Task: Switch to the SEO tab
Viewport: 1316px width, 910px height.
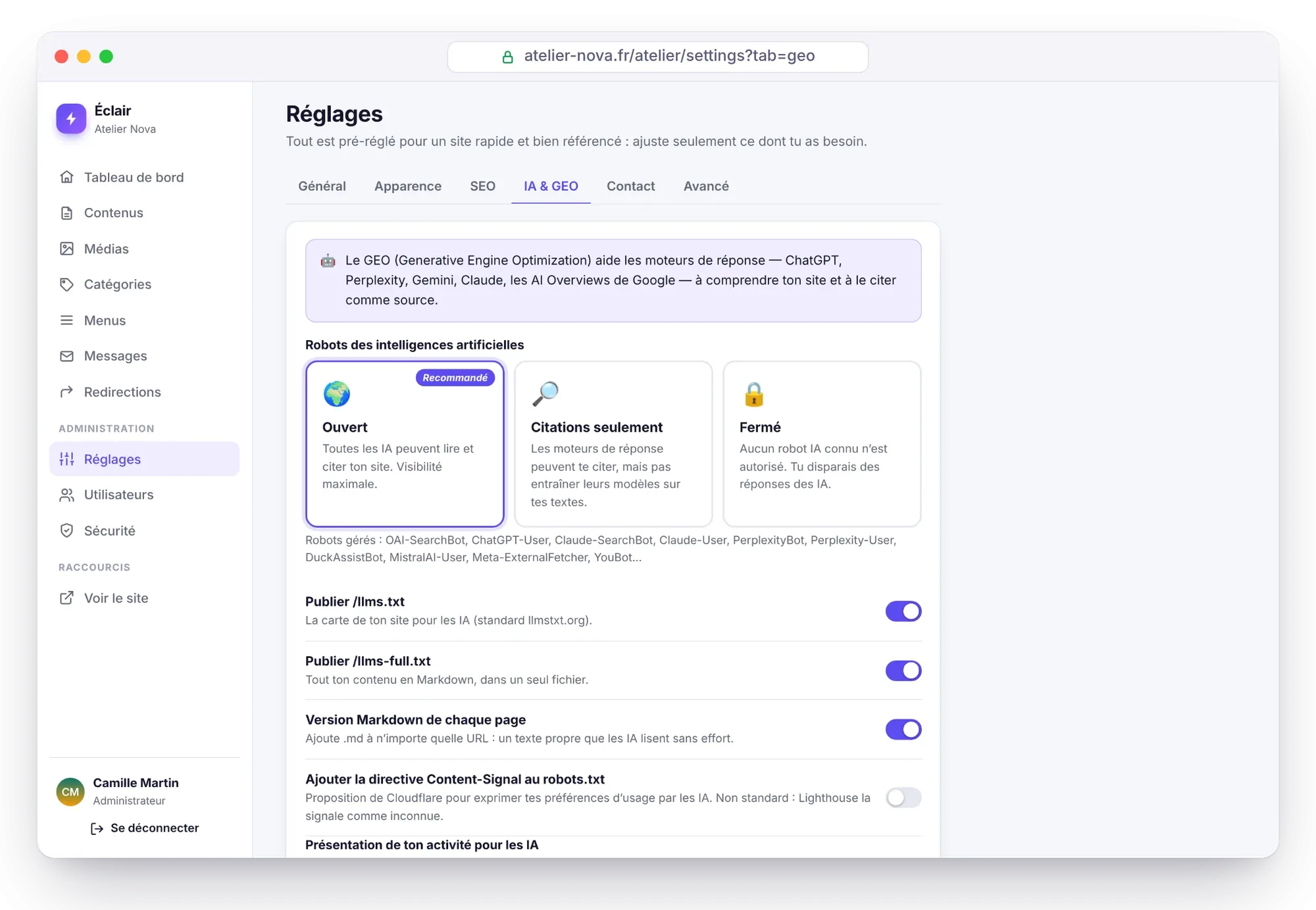Action: tap(482, 186)
